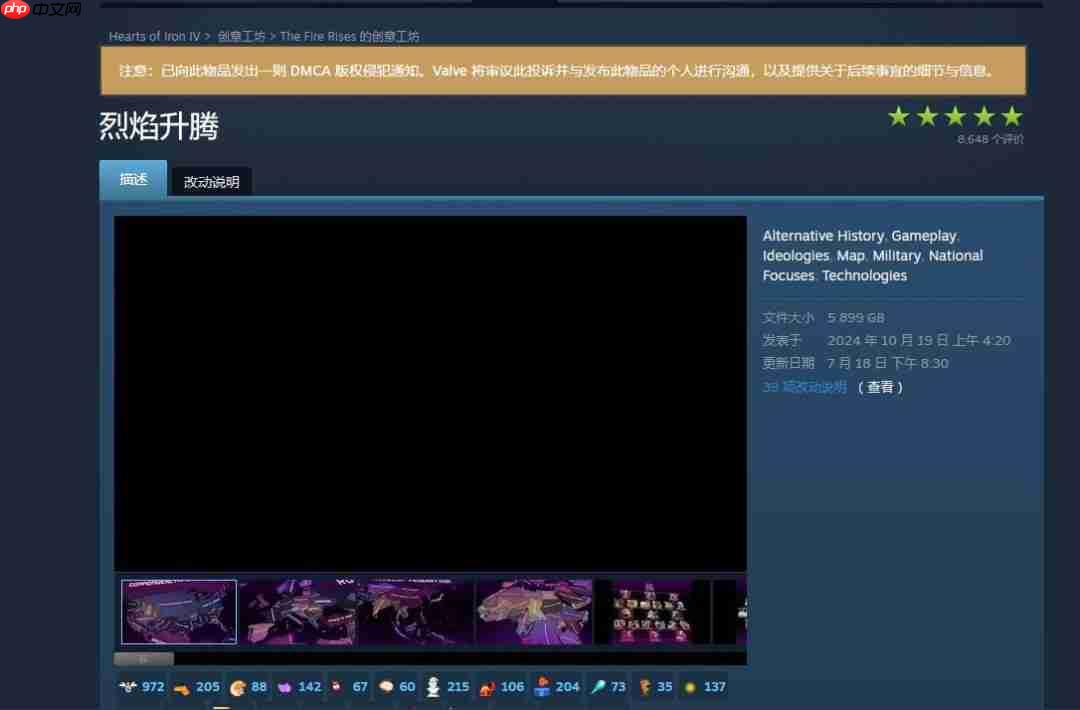Click the award icon showing 88

[246, 687]
